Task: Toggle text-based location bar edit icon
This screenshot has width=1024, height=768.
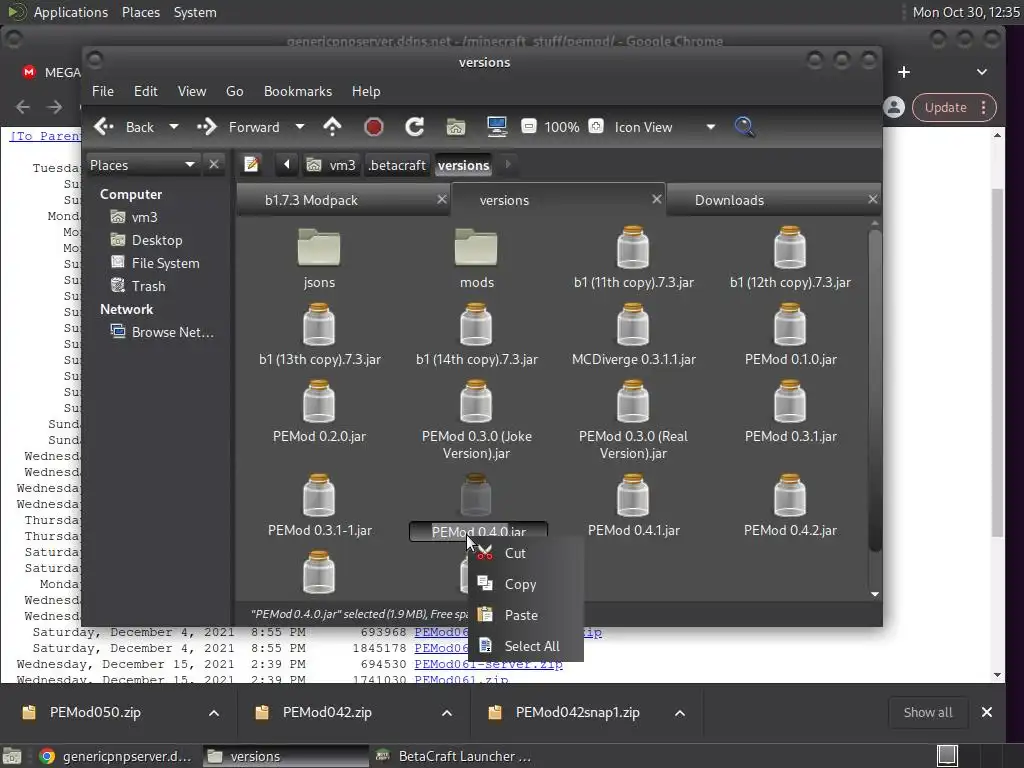Action: click(251, 165)
